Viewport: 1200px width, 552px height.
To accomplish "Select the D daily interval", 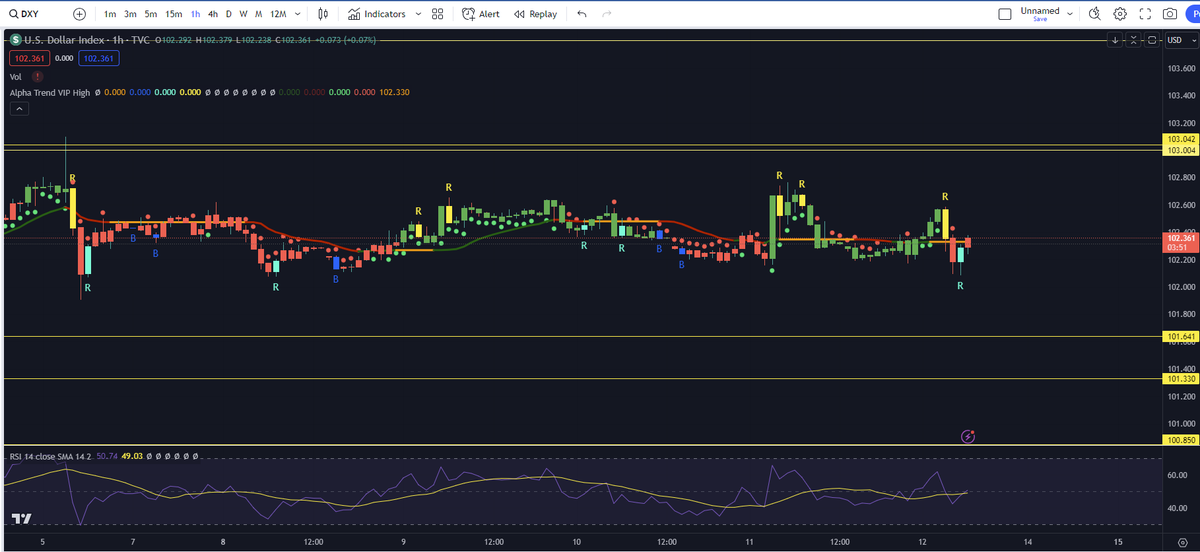I will click(x=229, y=14).
